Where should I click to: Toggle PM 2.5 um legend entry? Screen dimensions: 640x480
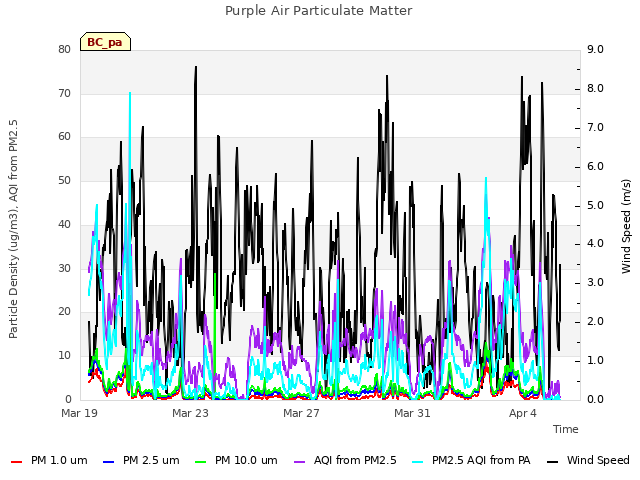141,460
